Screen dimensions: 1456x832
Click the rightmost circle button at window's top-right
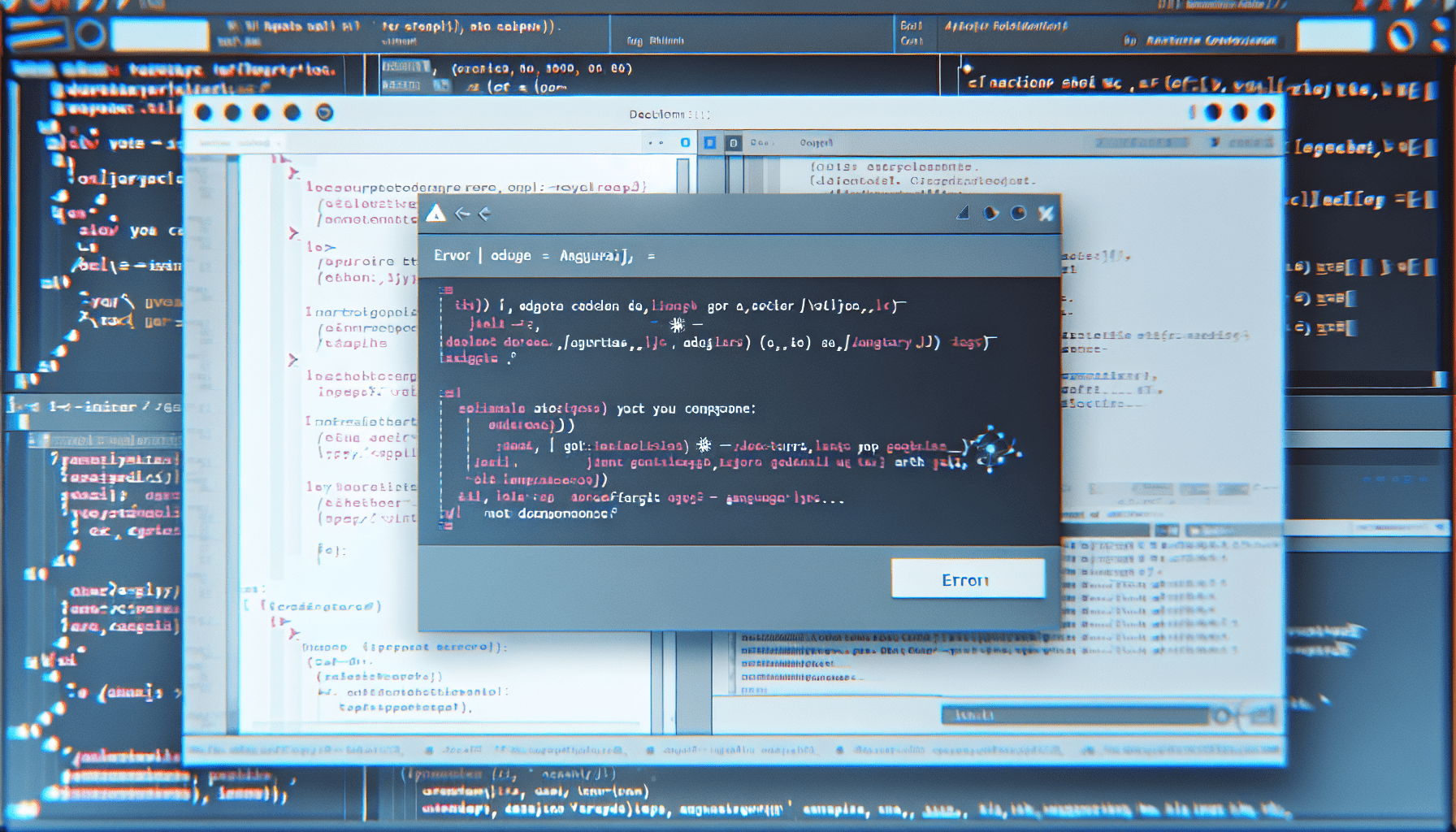click(x=1266, y=112)
